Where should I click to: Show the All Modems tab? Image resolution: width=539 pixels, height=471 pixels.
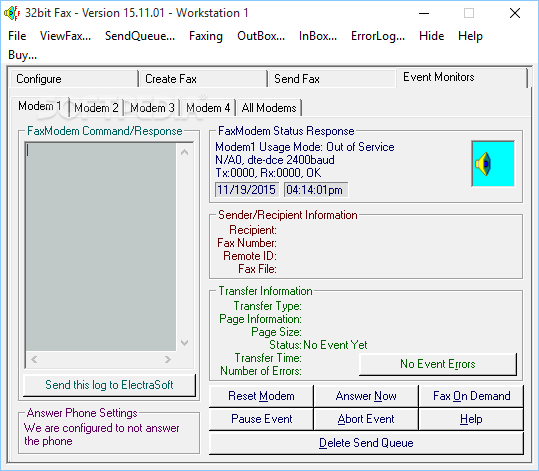[269, 108]
